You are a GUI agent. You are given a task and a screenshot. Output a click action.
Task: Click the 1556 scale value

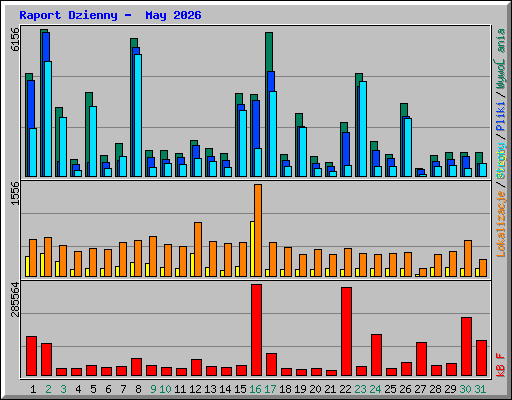[x=15, y=193]
